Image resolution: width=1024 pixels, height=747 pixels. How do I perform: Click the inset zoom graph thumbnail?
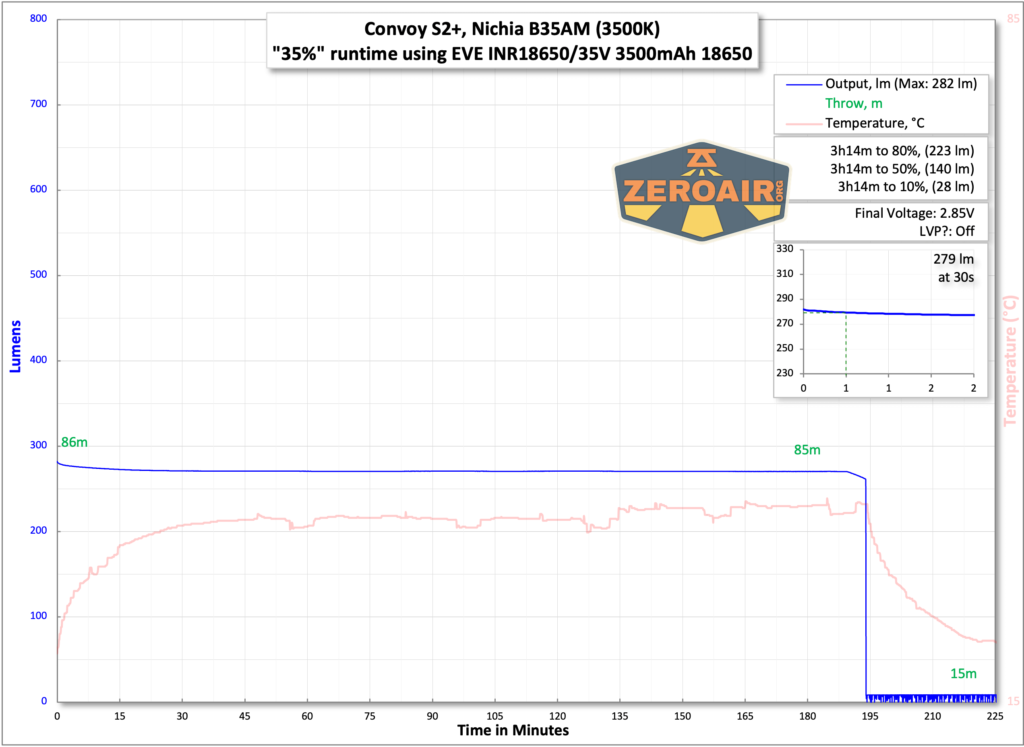[880, 320]
